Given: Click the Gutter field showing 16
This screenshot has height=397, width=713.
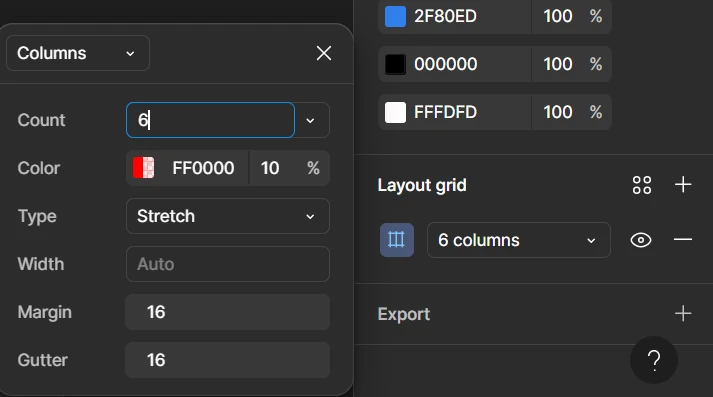Looking at the screenshot, I should pos(228,360).
